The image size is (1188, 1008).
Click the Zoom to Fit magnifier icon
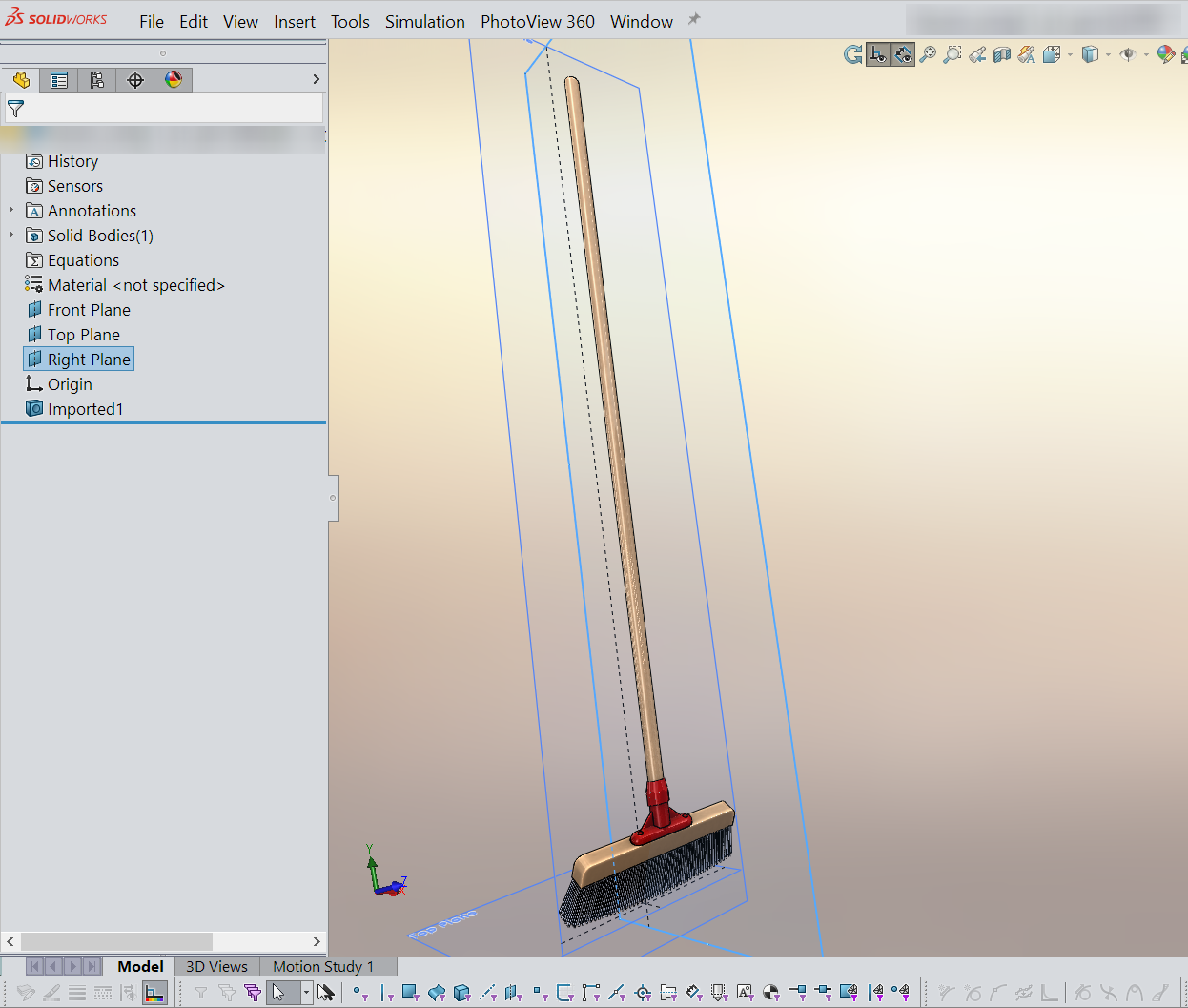928,54
